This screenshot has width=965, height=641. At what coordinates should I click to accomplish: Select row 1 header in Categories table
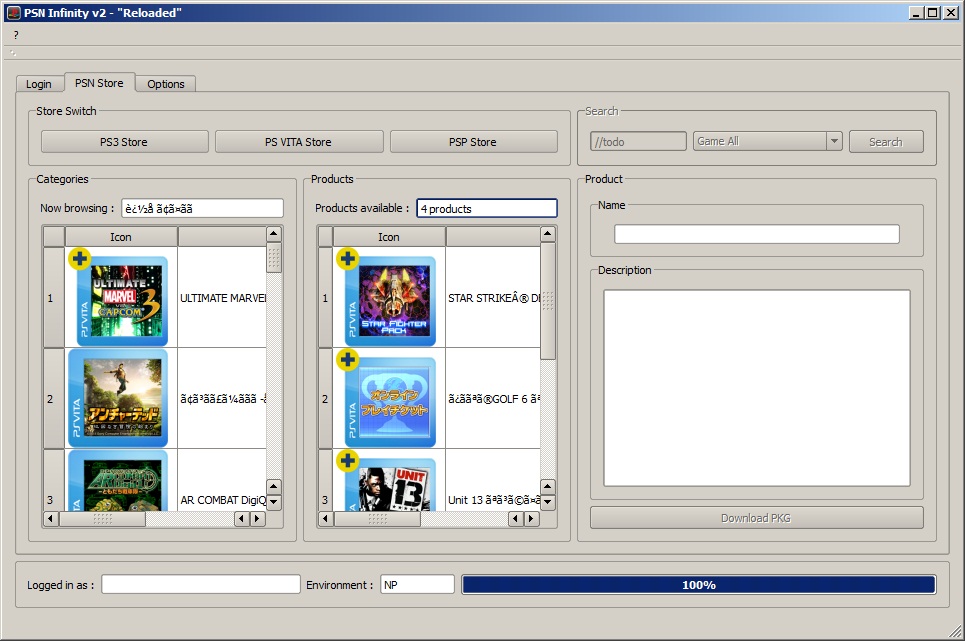[x=54, y=298]
